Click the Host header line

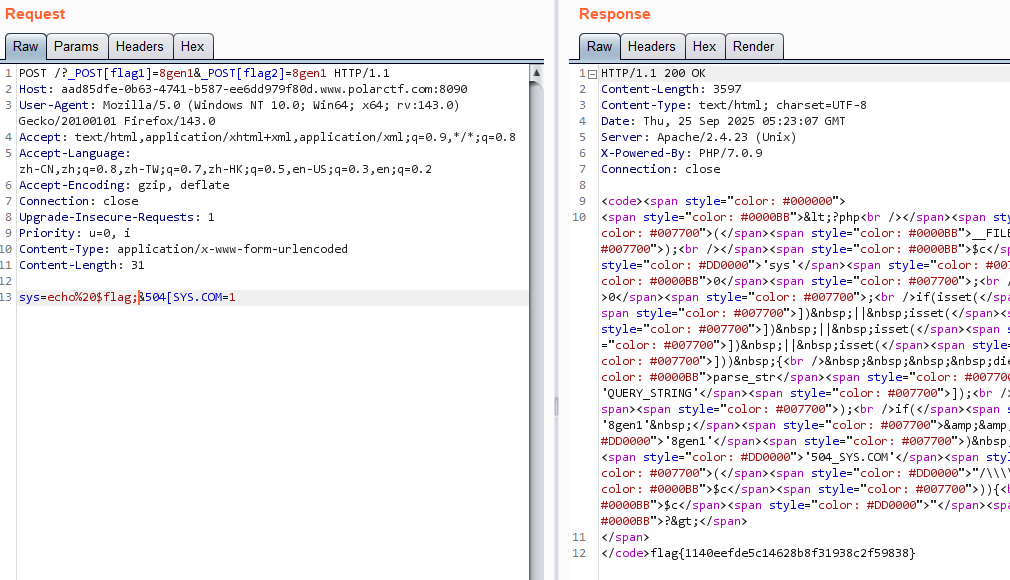(x=243, y=90)
